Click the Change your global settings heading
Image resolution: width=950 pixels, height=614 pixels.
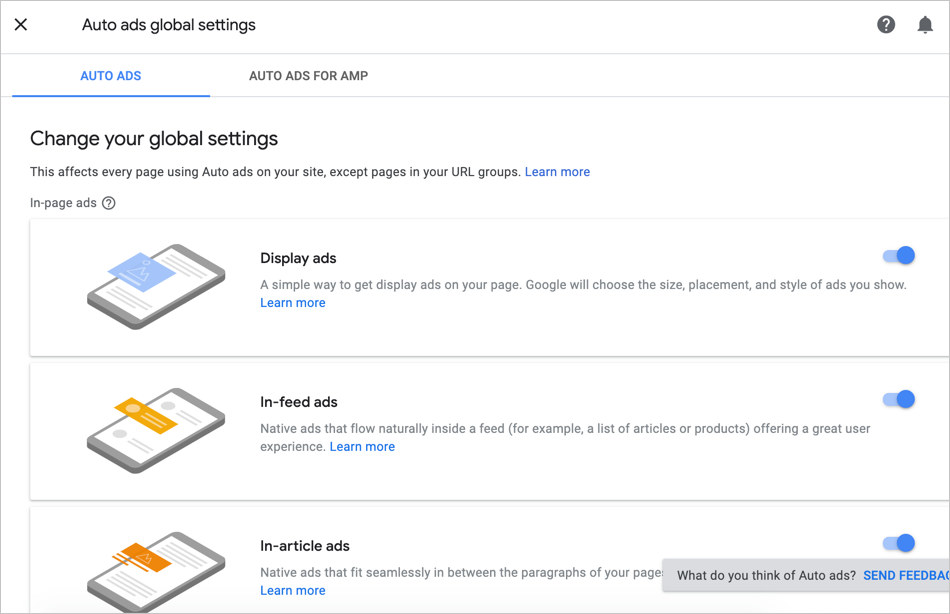point(154,139)
